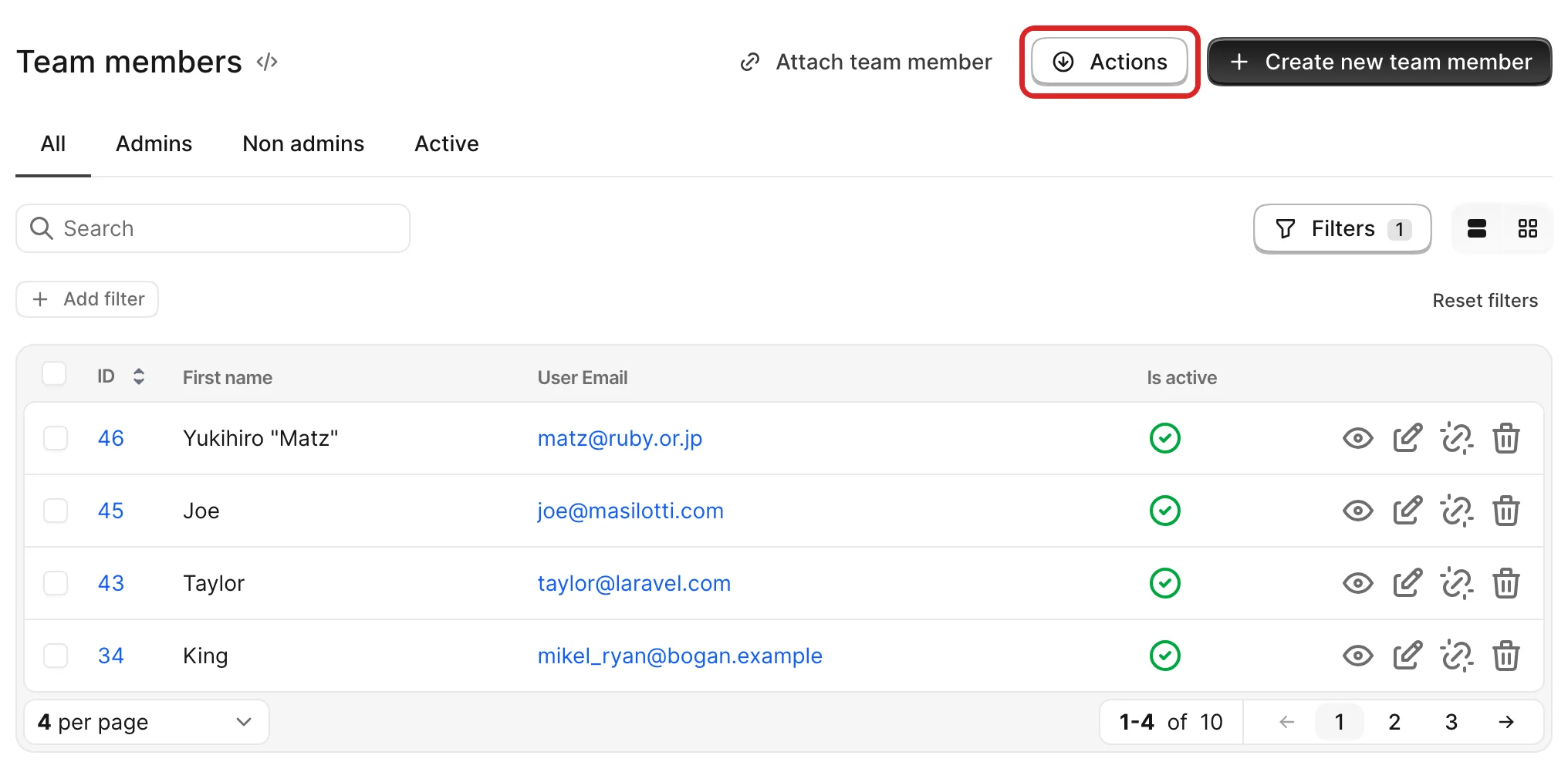Delete the Taylor row
The image size is (1568, 779).
pyautogui.click(x=1505, y=583)
